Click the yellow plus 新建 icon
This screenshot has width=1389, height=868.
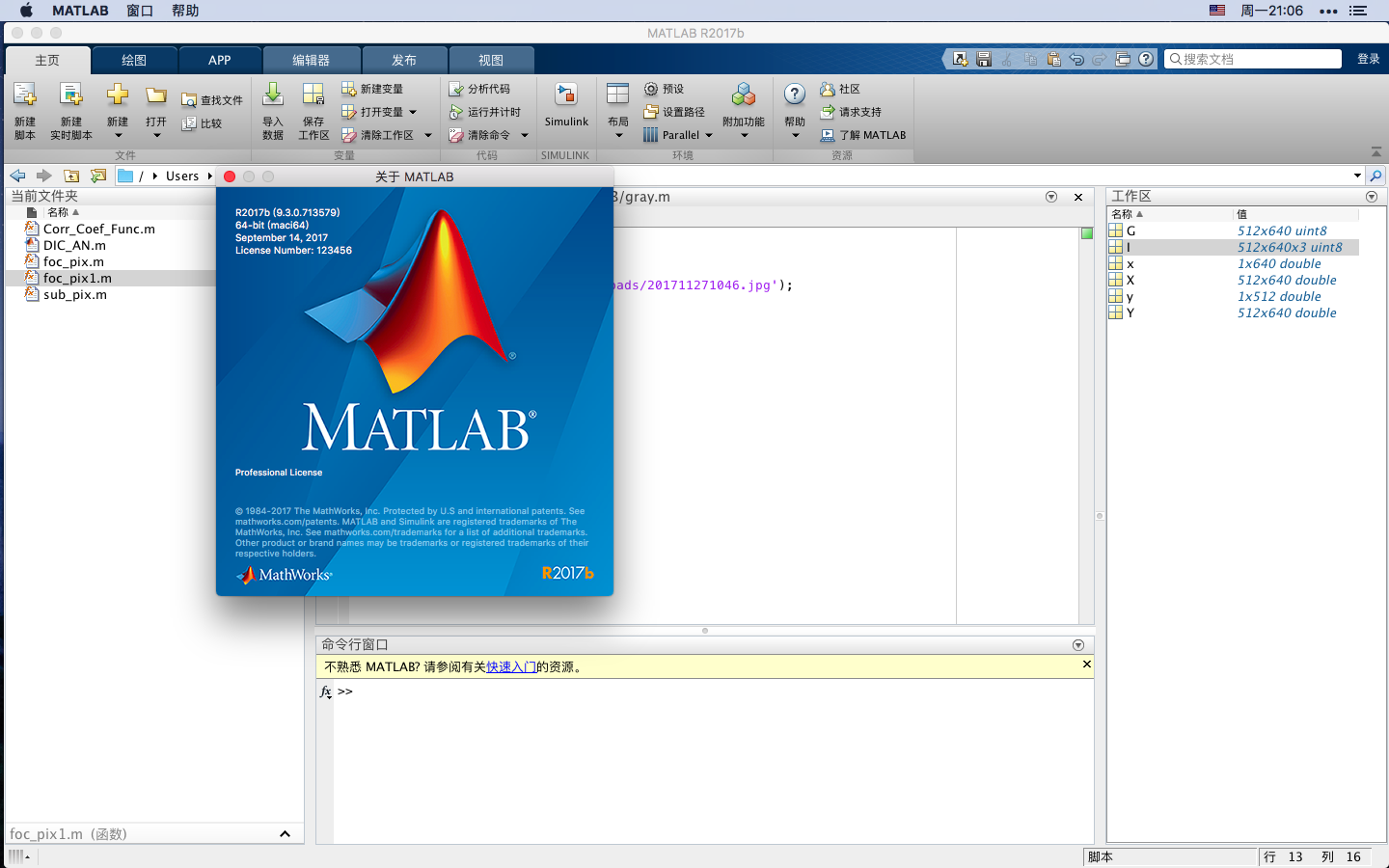coord(118,95)
